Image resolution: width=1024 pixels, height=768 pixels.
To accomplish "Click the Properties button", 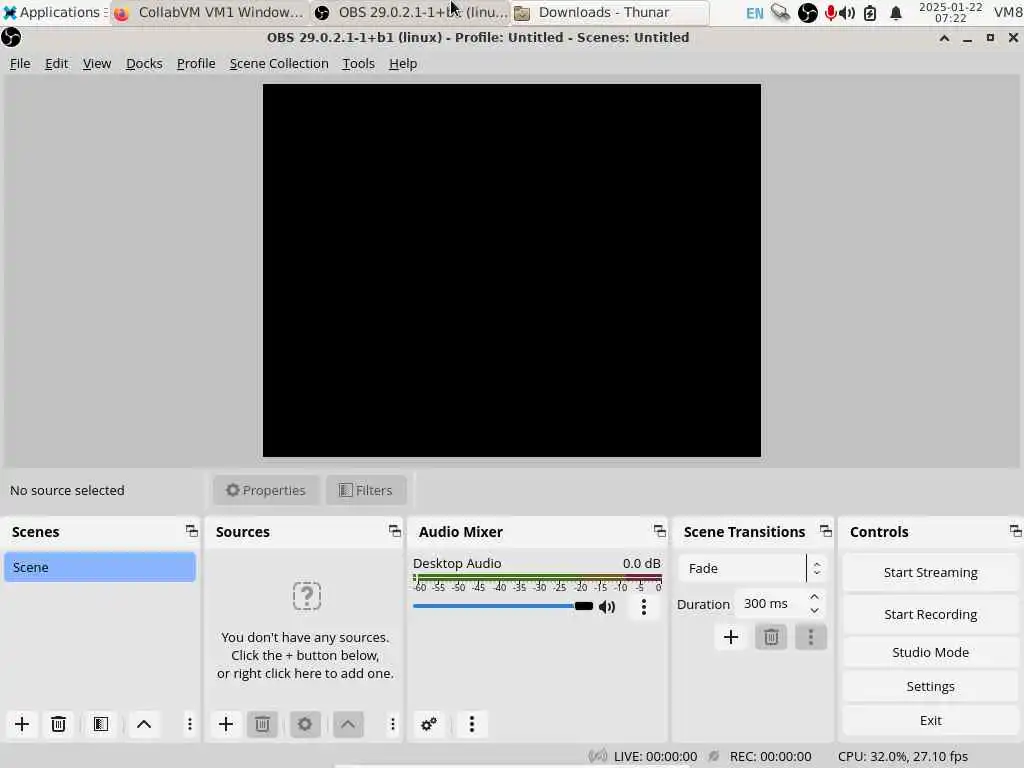I will [266, 490].
